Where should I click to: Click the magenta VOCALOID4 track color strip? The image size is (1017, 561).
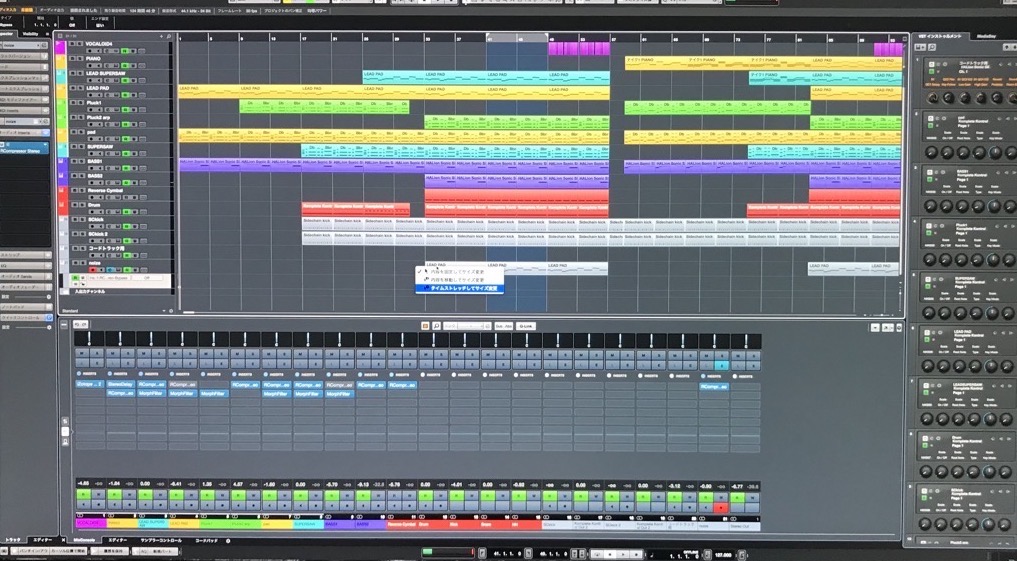click(60, 47)
